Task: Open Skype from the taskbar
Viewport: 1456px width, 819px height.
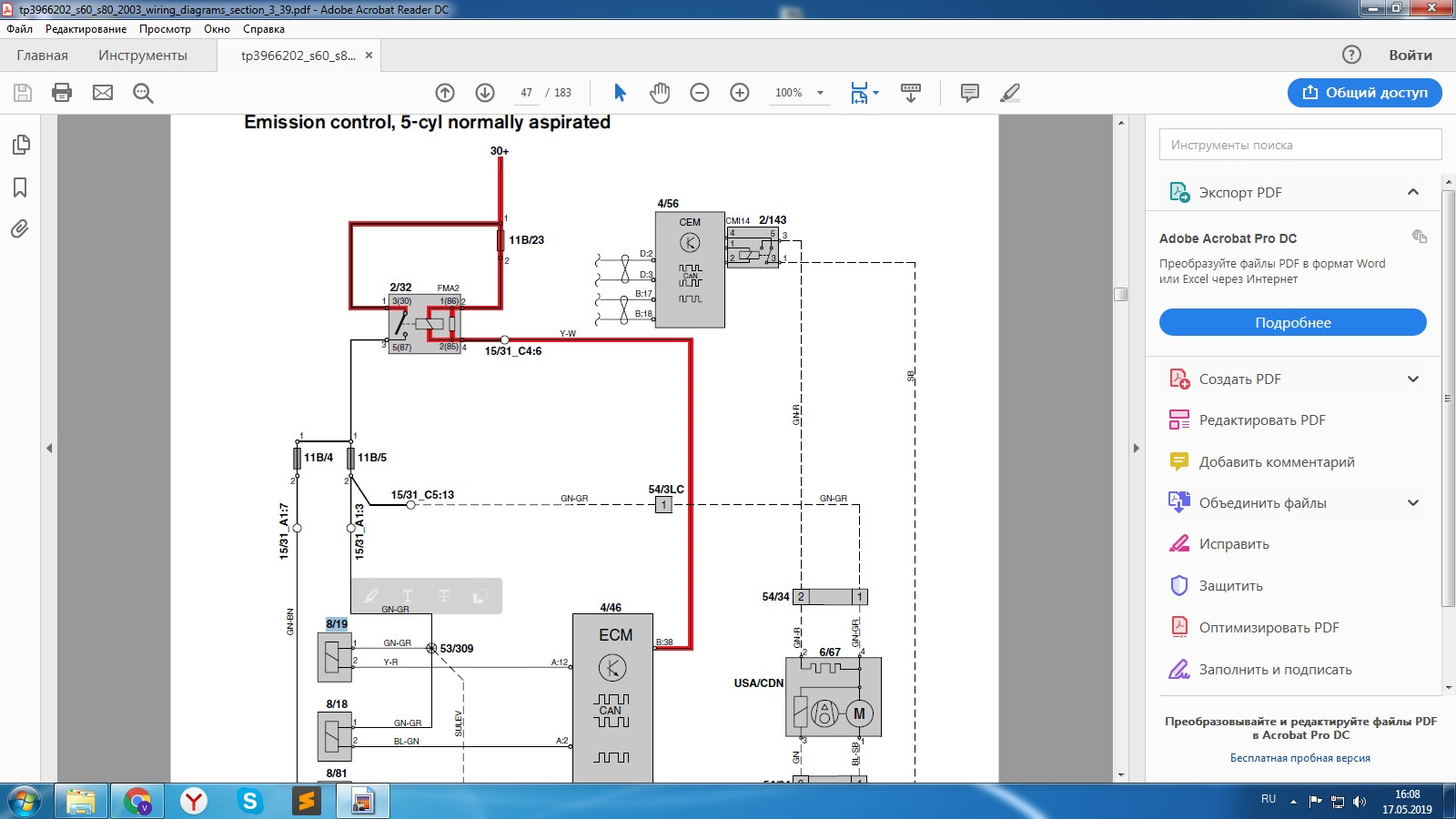Action: pos(249,802)
